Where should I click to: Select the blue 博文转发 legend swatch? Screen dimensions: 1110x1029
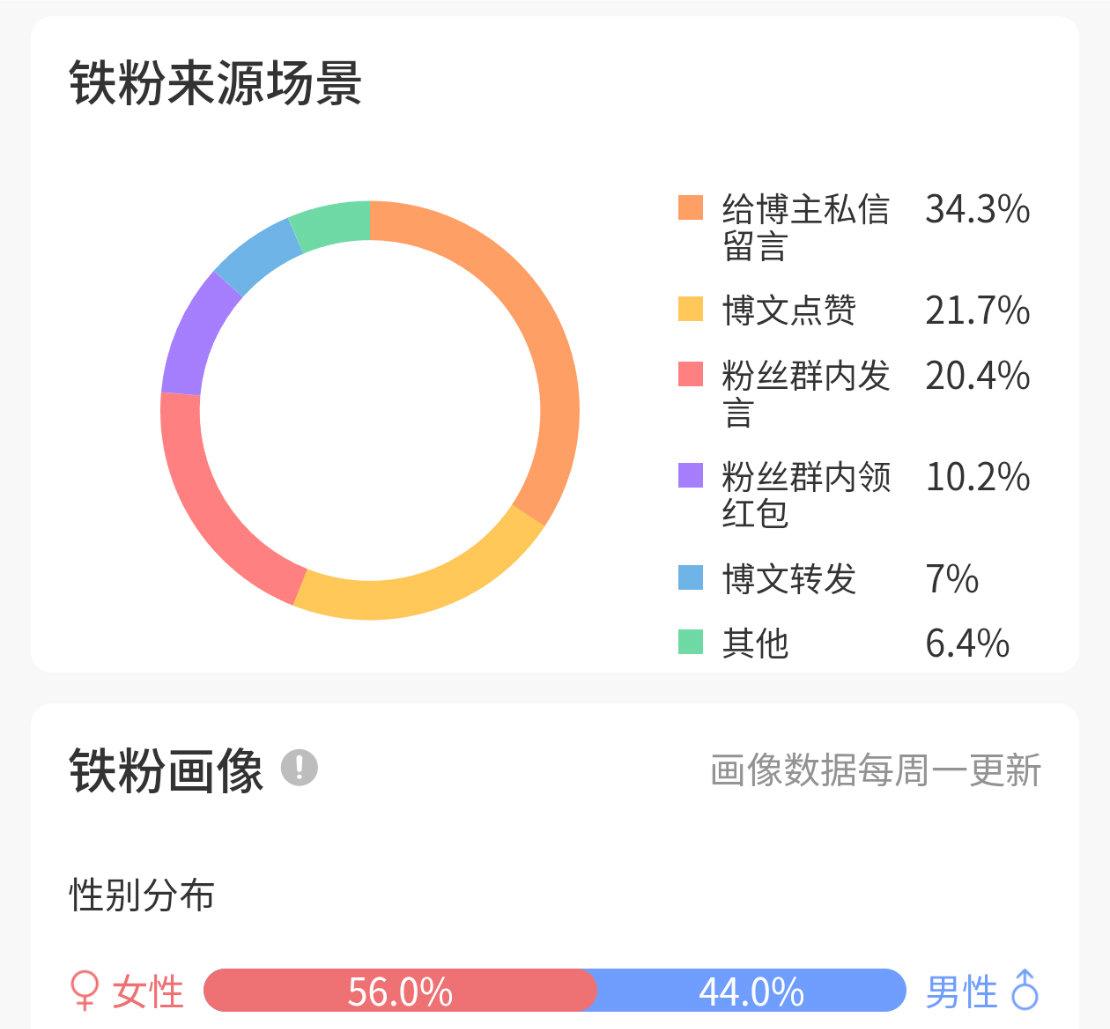click(x=690, y=577)
